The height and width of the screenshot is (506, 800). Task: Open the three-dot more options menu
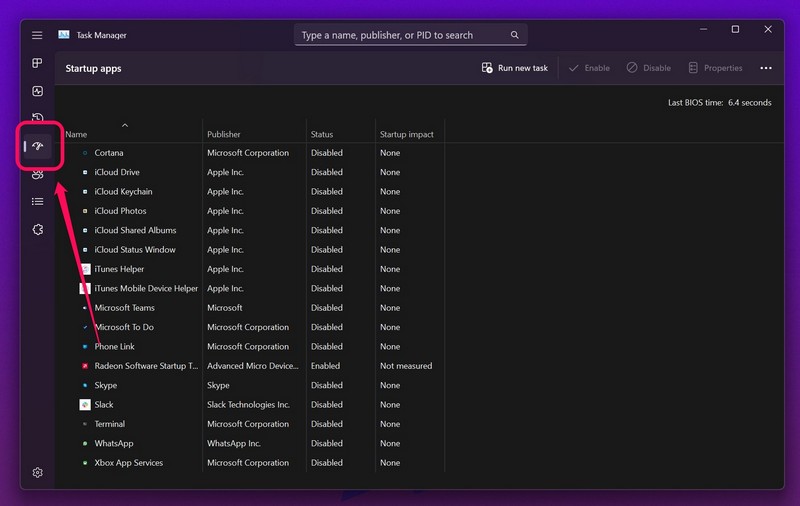click(766, 68)
